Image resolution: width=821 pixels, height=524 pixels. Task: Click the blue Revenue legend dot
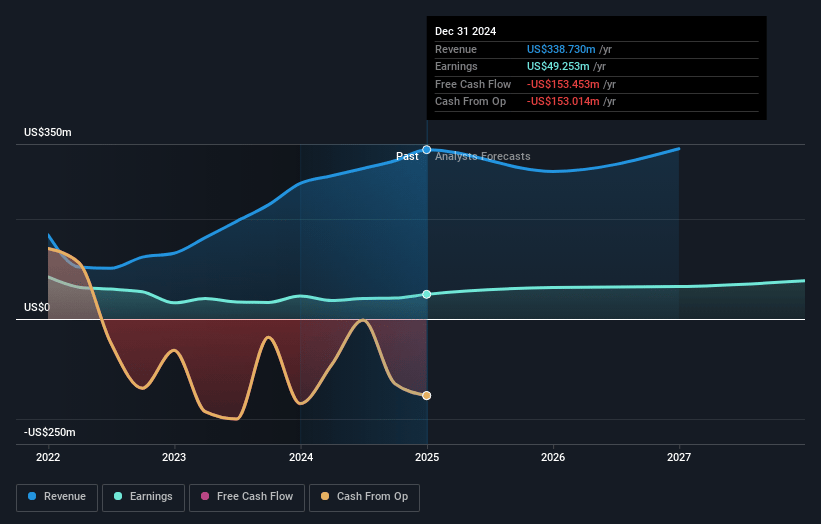point(32,496)
